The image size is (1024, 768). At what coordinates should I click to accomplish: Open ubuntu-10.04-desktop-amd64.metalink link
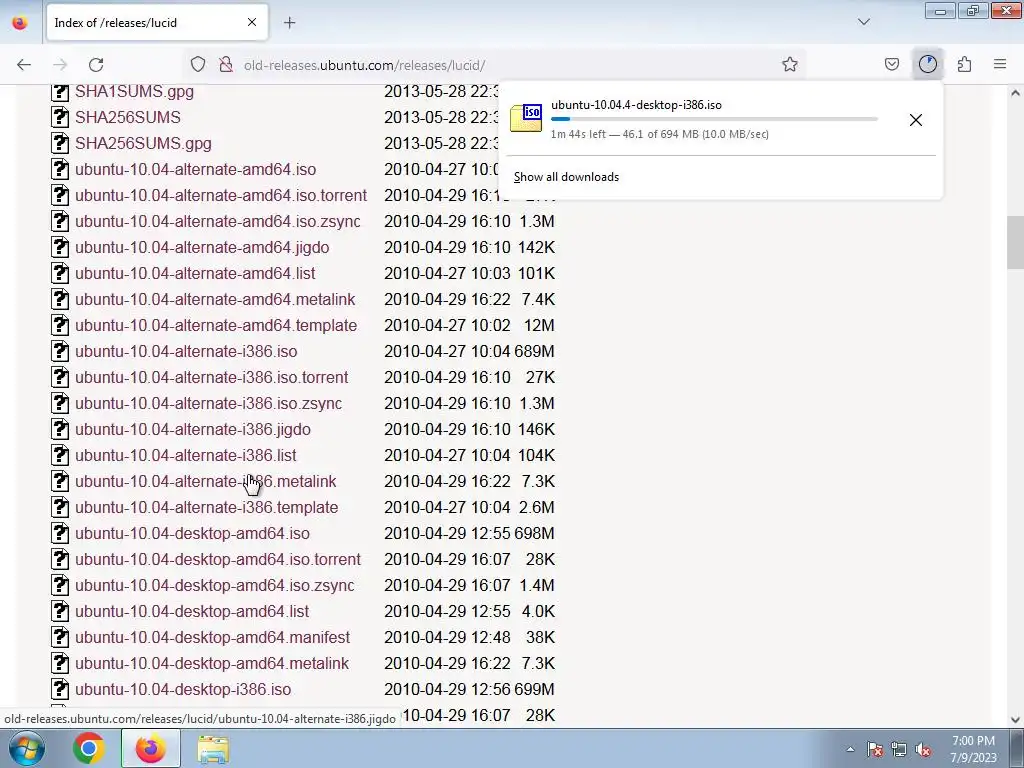coord(212,664)
